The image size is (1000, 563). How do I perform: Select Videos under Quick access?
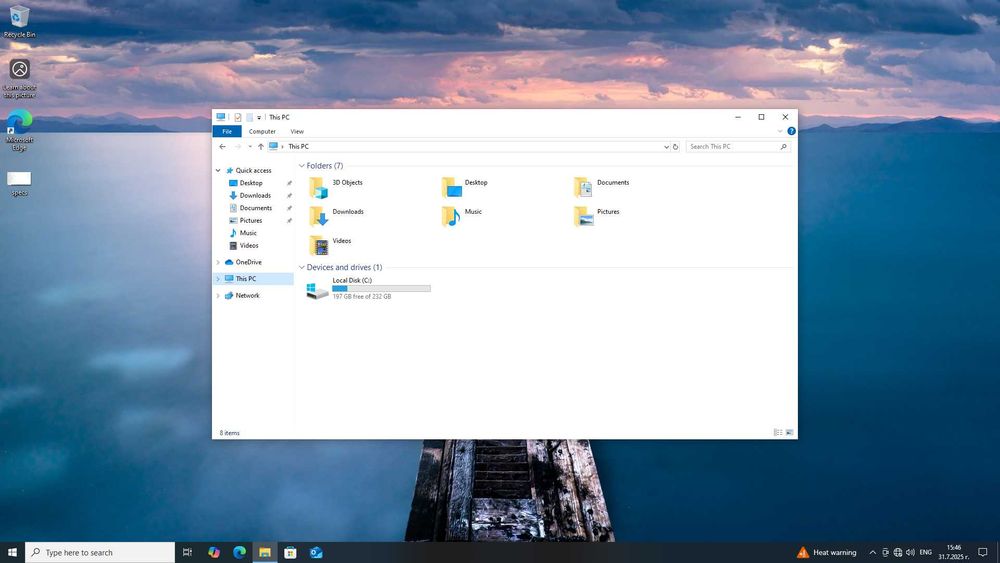(x=249, y=245)
